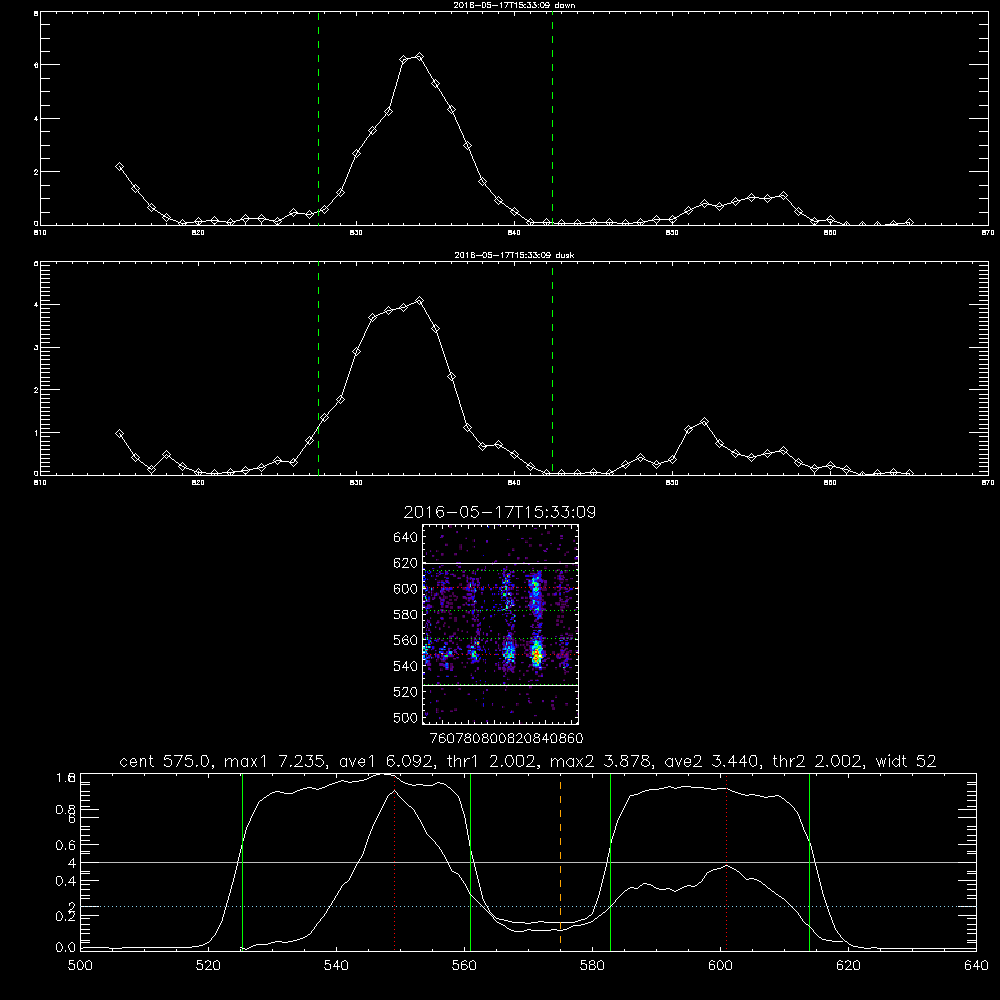This screenshot has width=1000, height=1000.
Task: Click the dawn plot title text
Action: click(514, 4)
